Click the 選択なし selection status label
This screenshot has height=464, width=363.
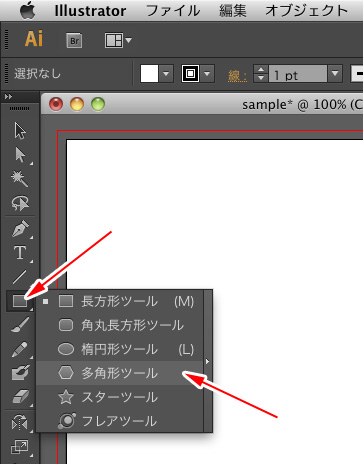click(x=38, y=74)
